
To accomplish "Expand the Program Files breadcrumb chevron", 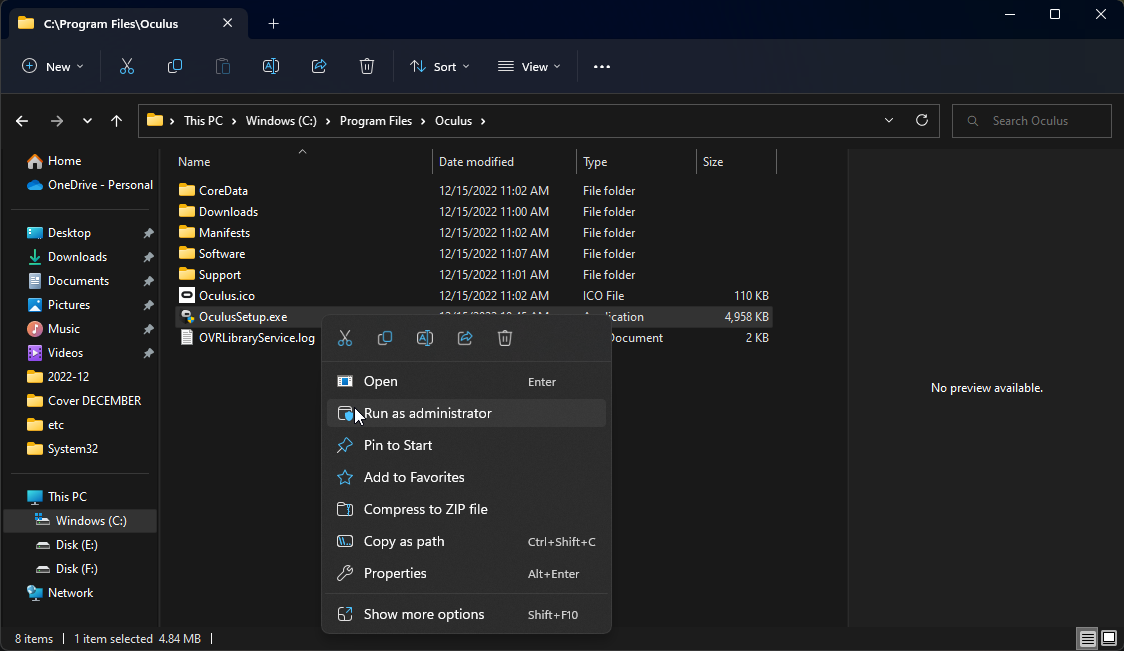I will (x=424, y=121).
